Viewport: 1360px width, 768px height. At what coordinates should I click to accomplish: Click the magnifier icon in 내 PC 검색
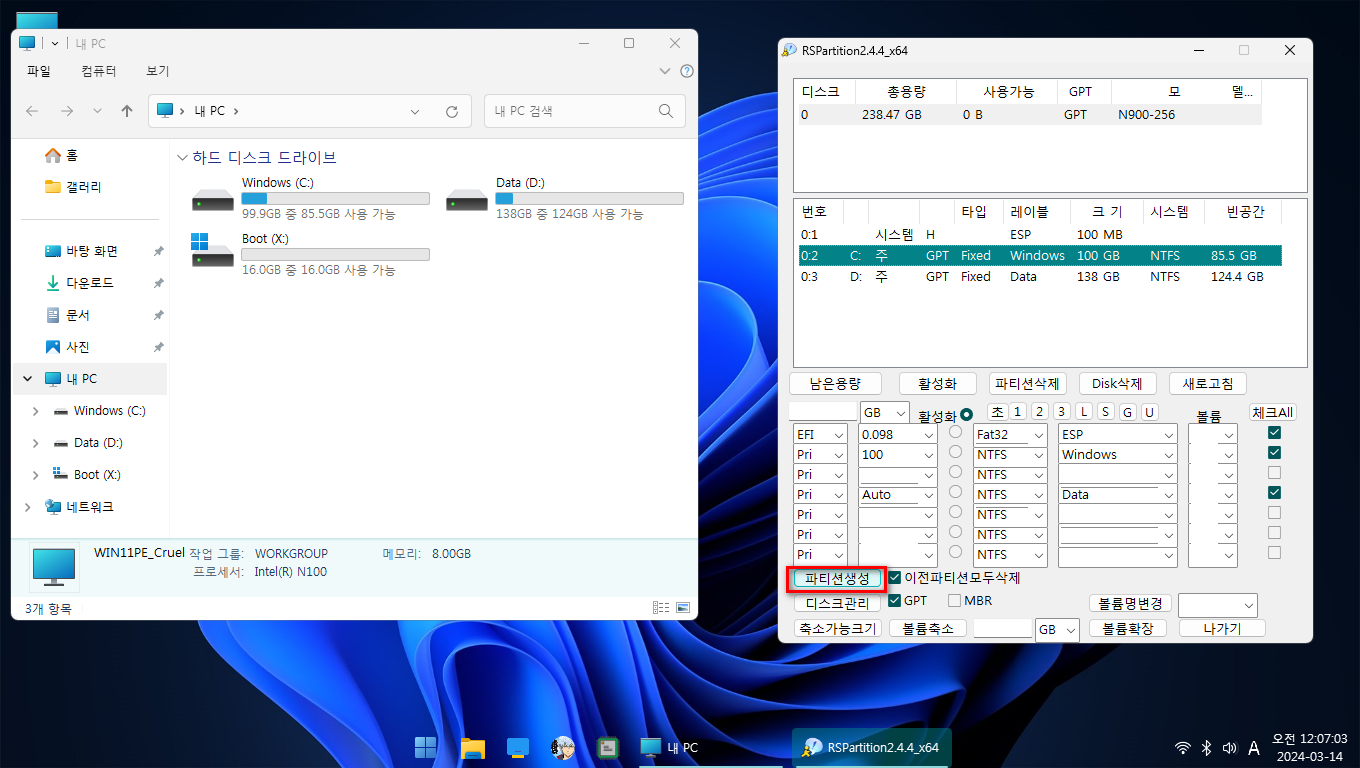[x=667, y=111]
